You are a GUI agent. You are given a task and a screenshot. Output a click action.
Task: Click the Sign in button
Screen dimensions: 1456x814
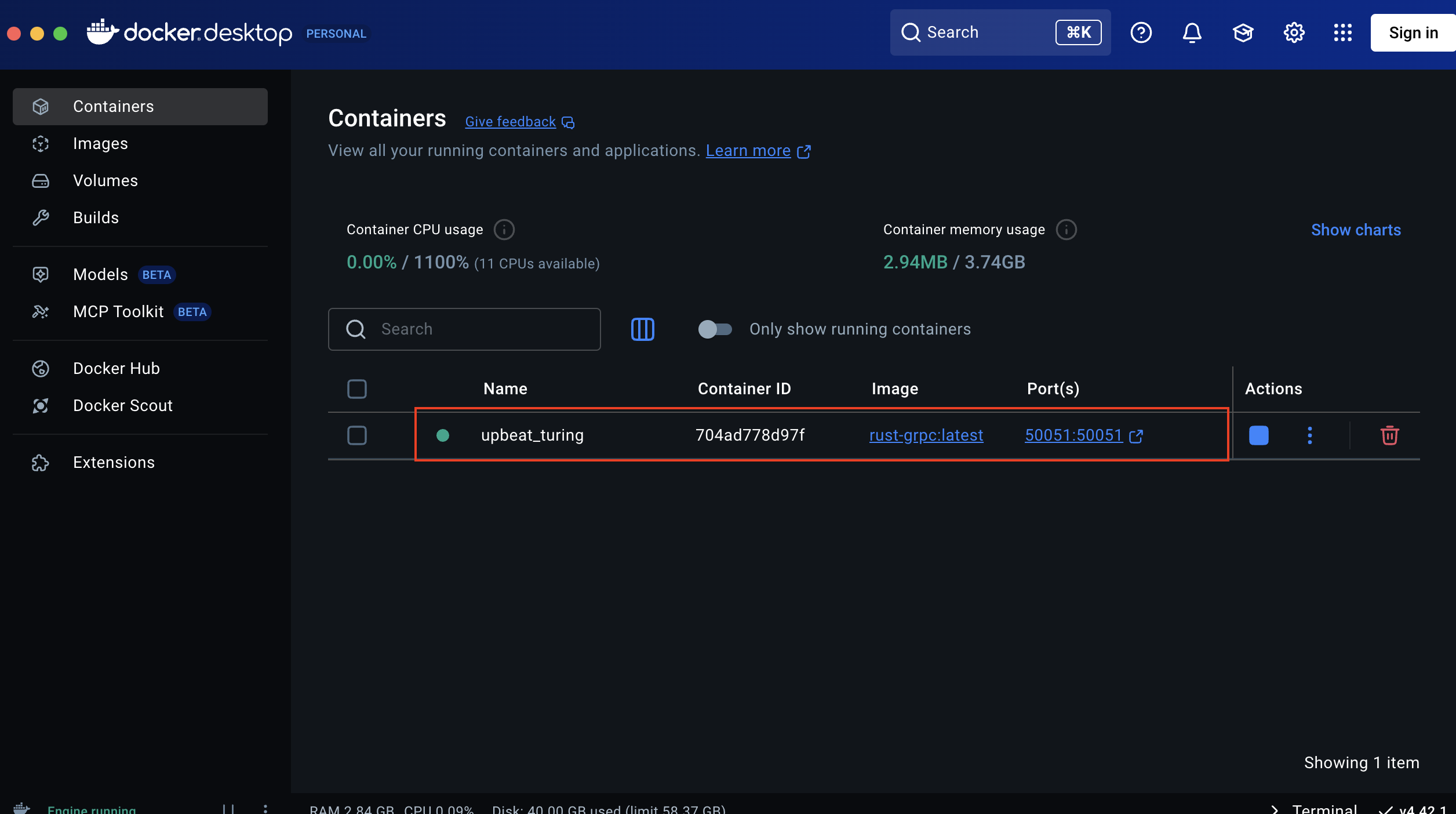coord(1413,32)
